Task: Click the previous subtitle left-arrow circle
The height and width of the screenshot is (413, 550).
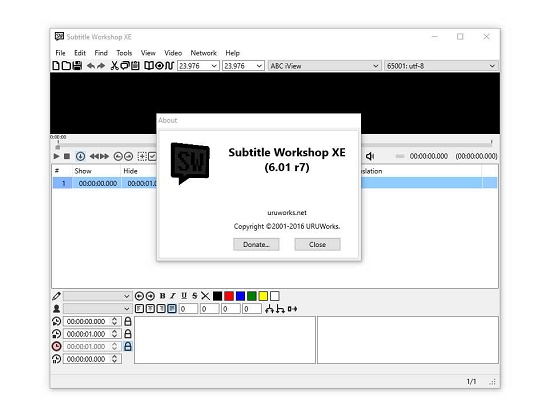Action: (139, 296)
